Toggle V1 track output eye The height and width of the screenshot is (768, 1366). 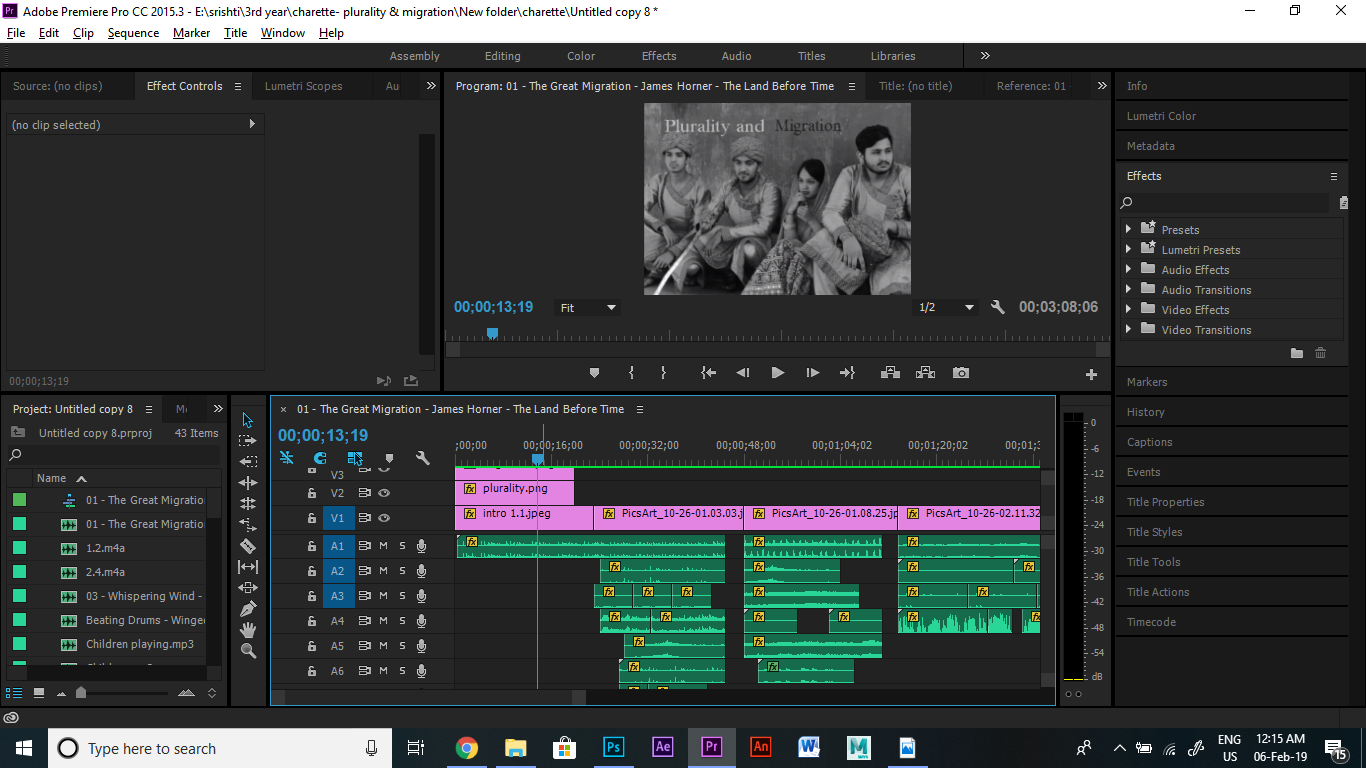pos(384,518)
